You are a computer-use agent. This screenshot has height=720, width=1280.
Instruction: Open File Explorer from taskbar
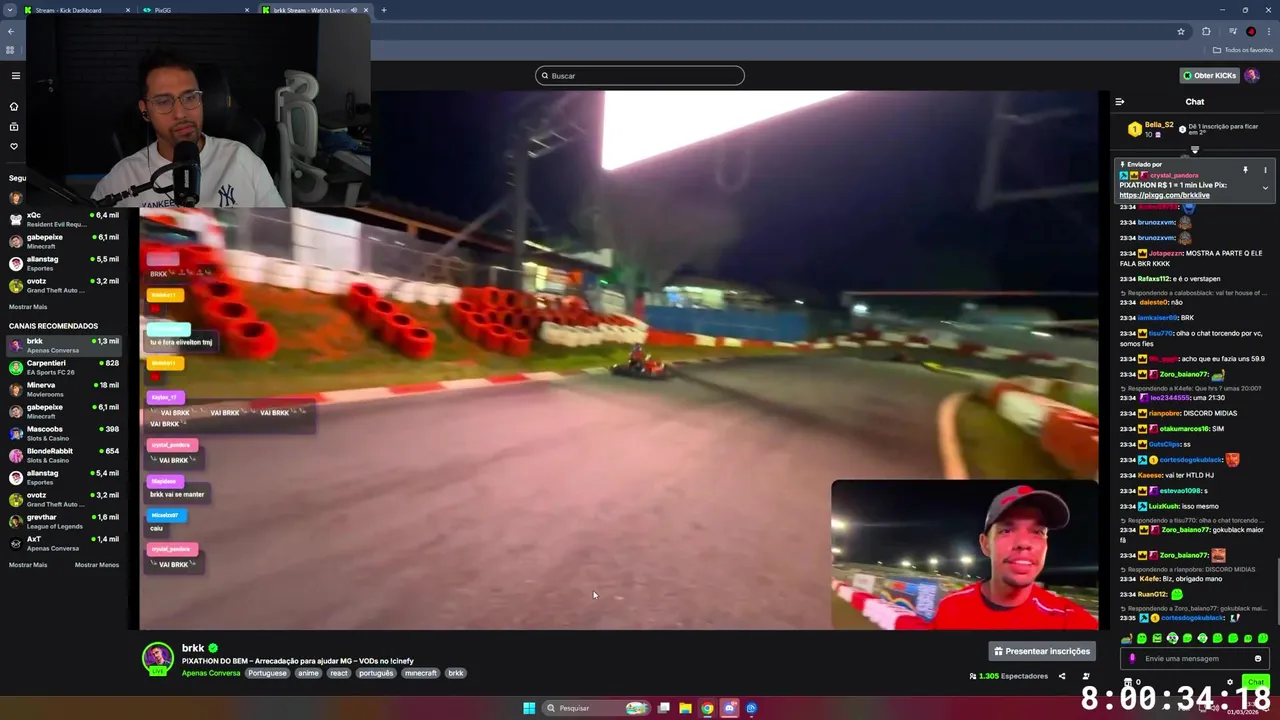(685, 708)
